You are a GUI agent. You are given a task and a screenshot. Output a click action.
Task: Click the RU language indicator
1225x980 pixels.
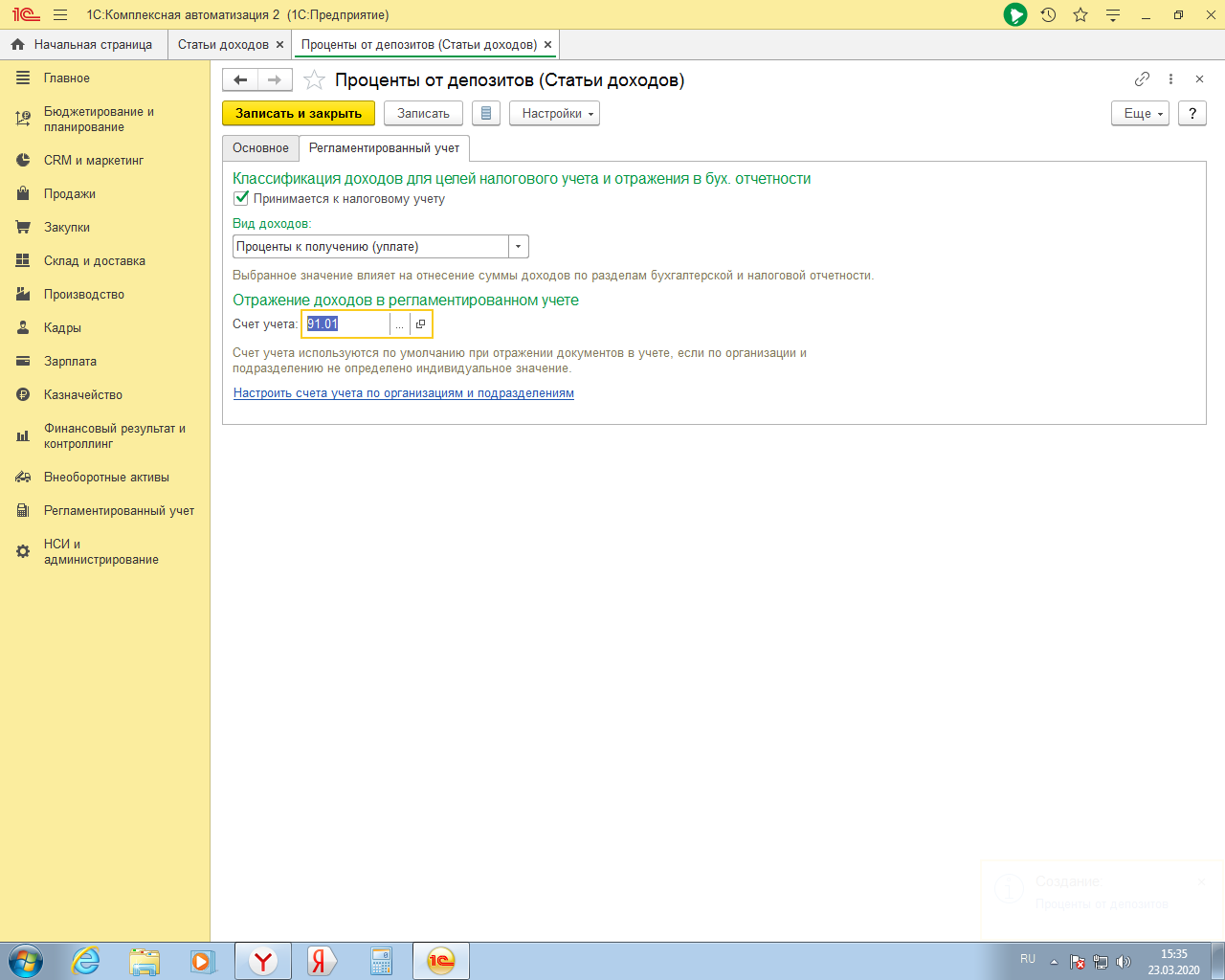click(x=1028, y=959)
